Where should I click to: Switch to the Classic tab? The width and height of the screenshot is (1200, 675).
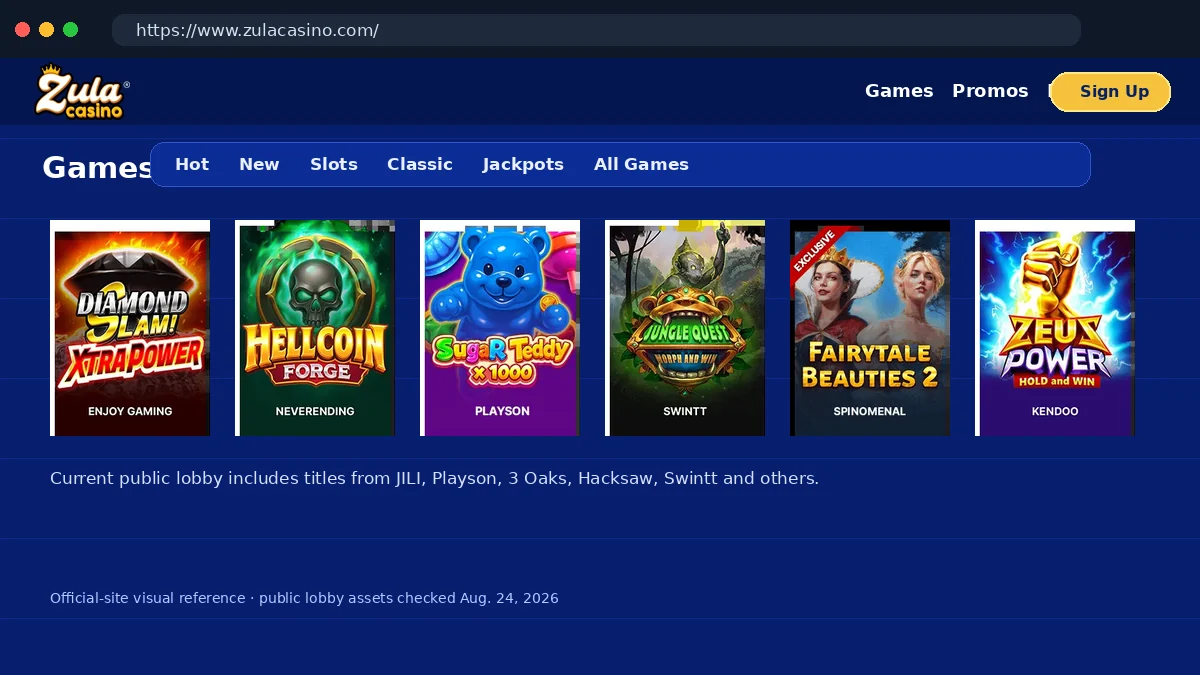pos(420,164)
